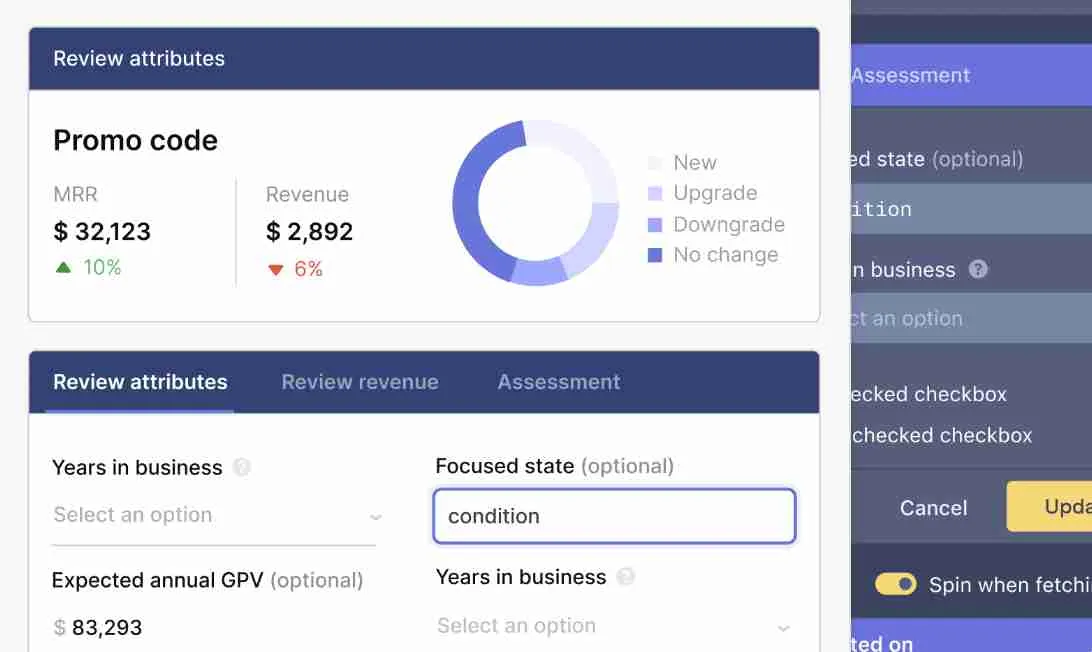Viewport: 1092px width, 652px height.
Task: Select the Review attributes tab
Action: (x=140, y=382)
